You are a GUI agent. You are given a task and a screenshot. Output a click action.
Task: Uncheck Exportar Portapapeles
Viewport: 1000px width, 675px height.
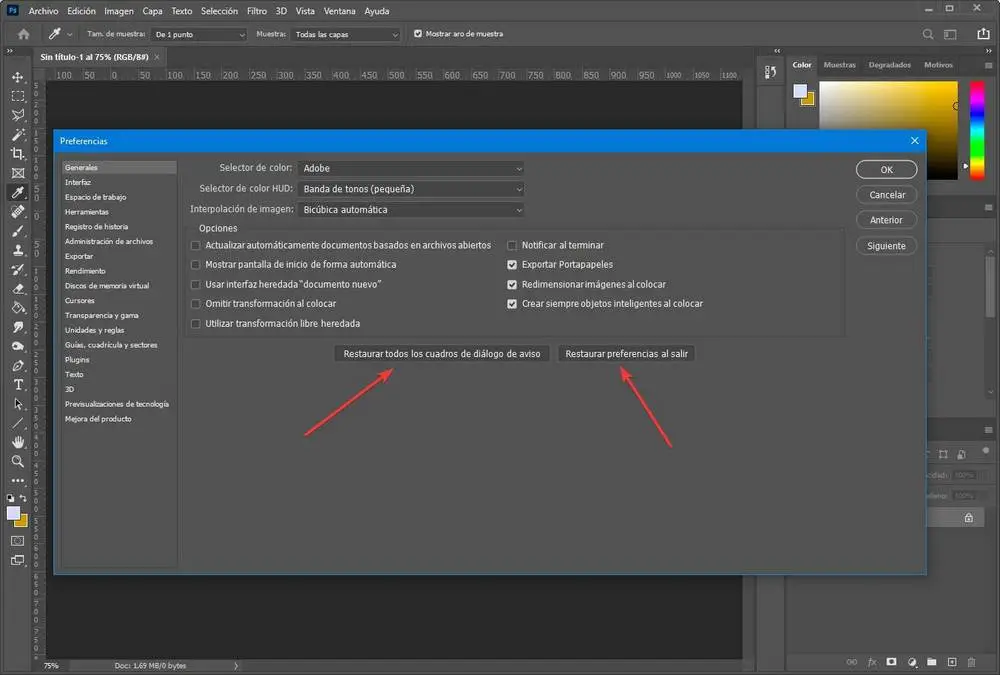pyautogui.click(x=513, y=265)
